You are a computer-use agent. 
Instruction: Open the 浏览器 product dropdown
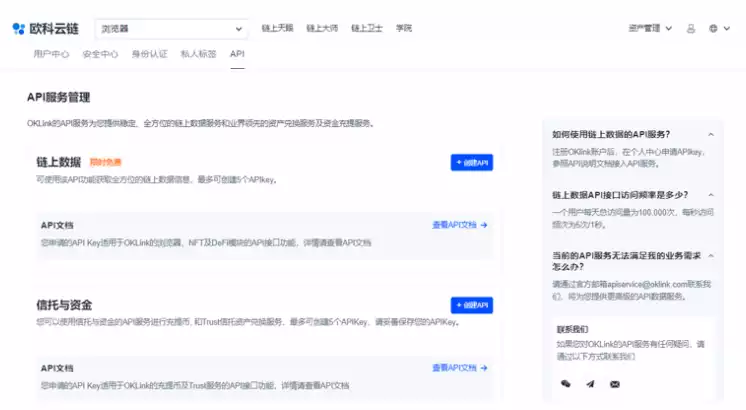[172, 29]
